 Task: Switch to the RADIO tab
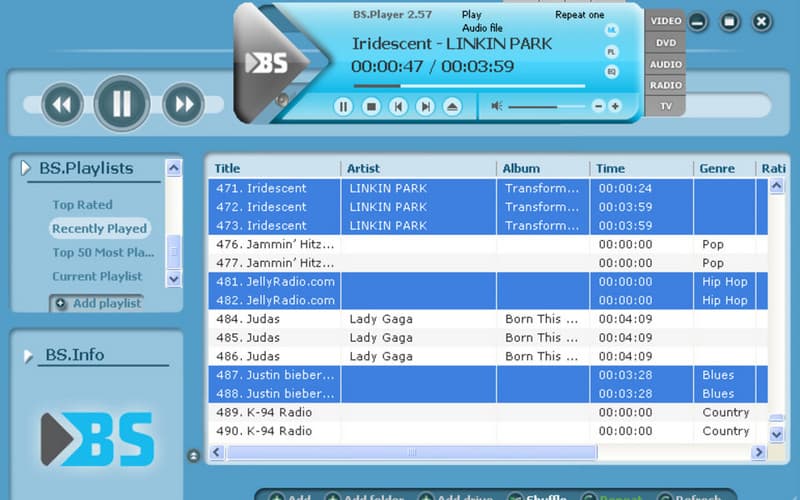coord(665,85)
